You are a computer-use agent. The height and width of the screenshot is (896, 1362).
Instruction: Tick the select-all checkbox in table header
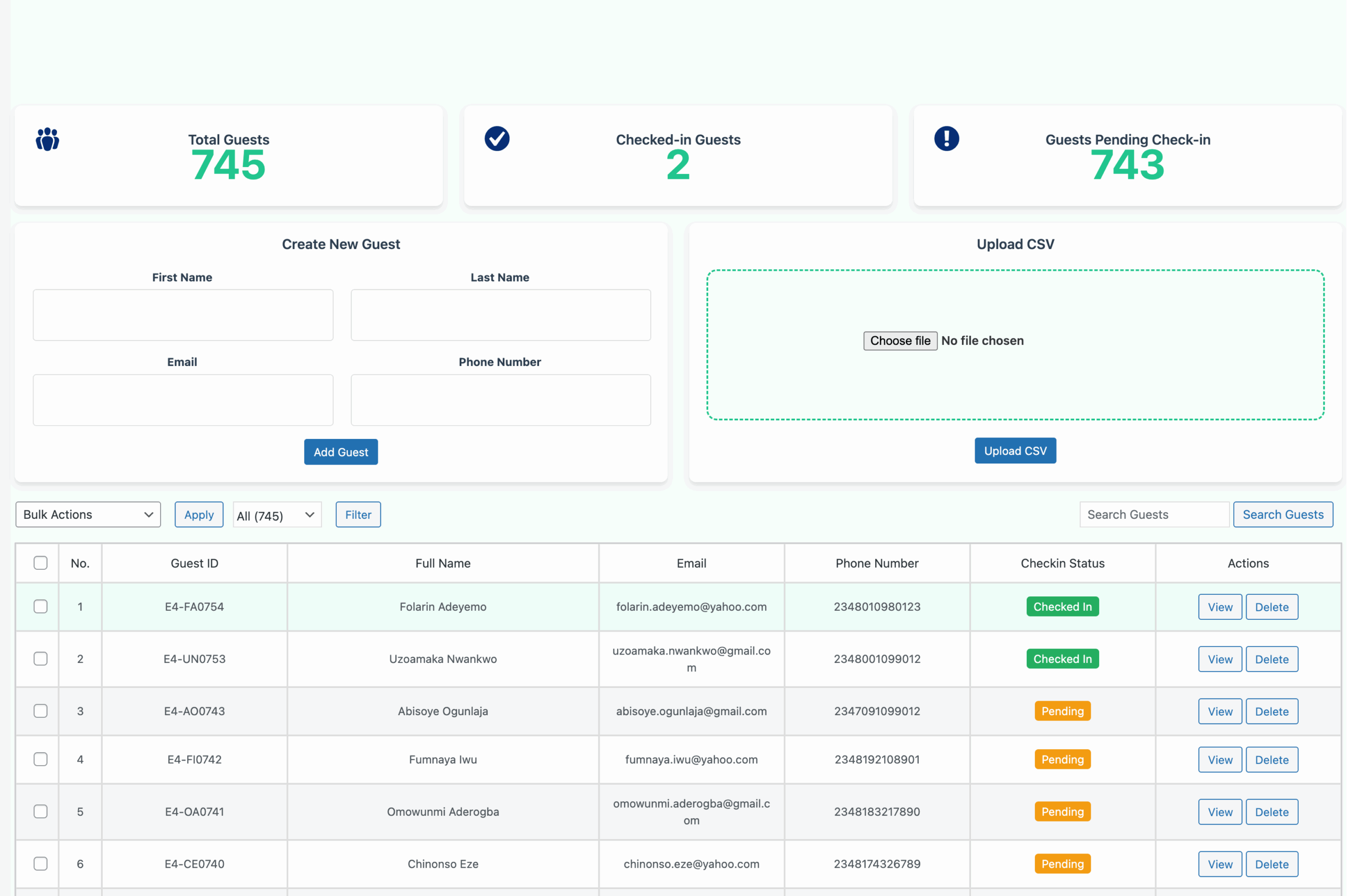[x=40, y=563]
